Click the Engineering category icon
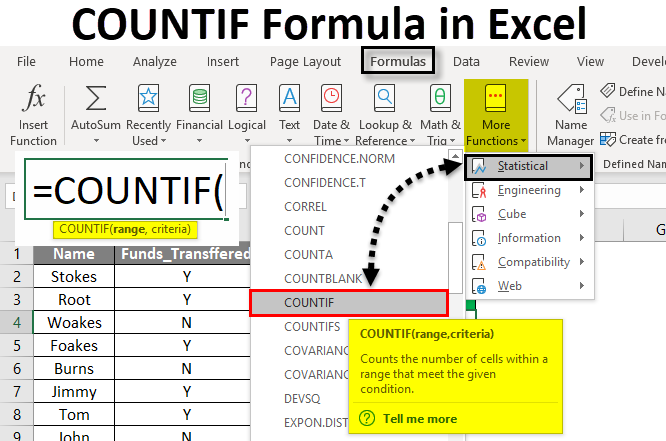This screenshot has height=441, width=666. 479,190
